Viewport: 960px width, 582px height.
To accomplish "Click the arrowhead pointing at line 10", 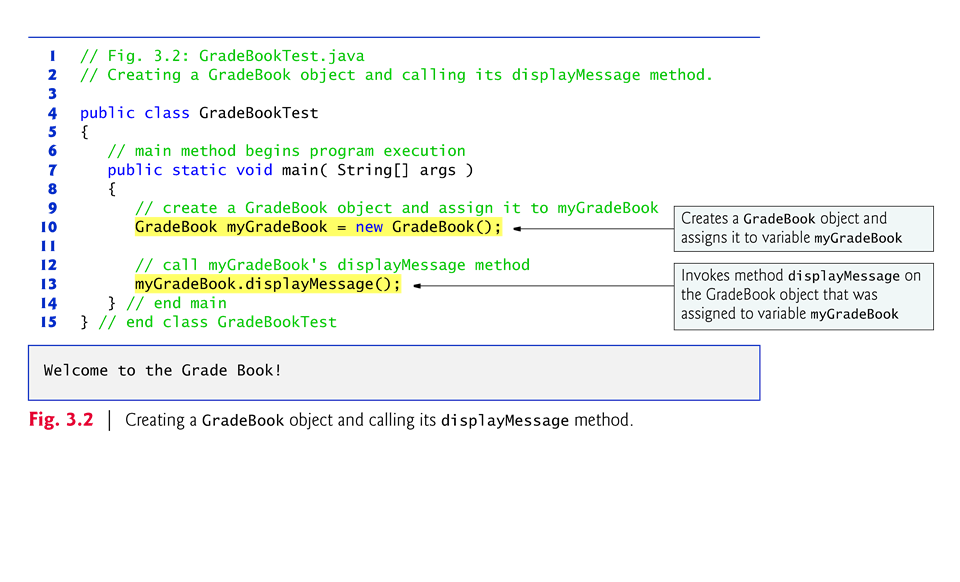I will point(517,228).
